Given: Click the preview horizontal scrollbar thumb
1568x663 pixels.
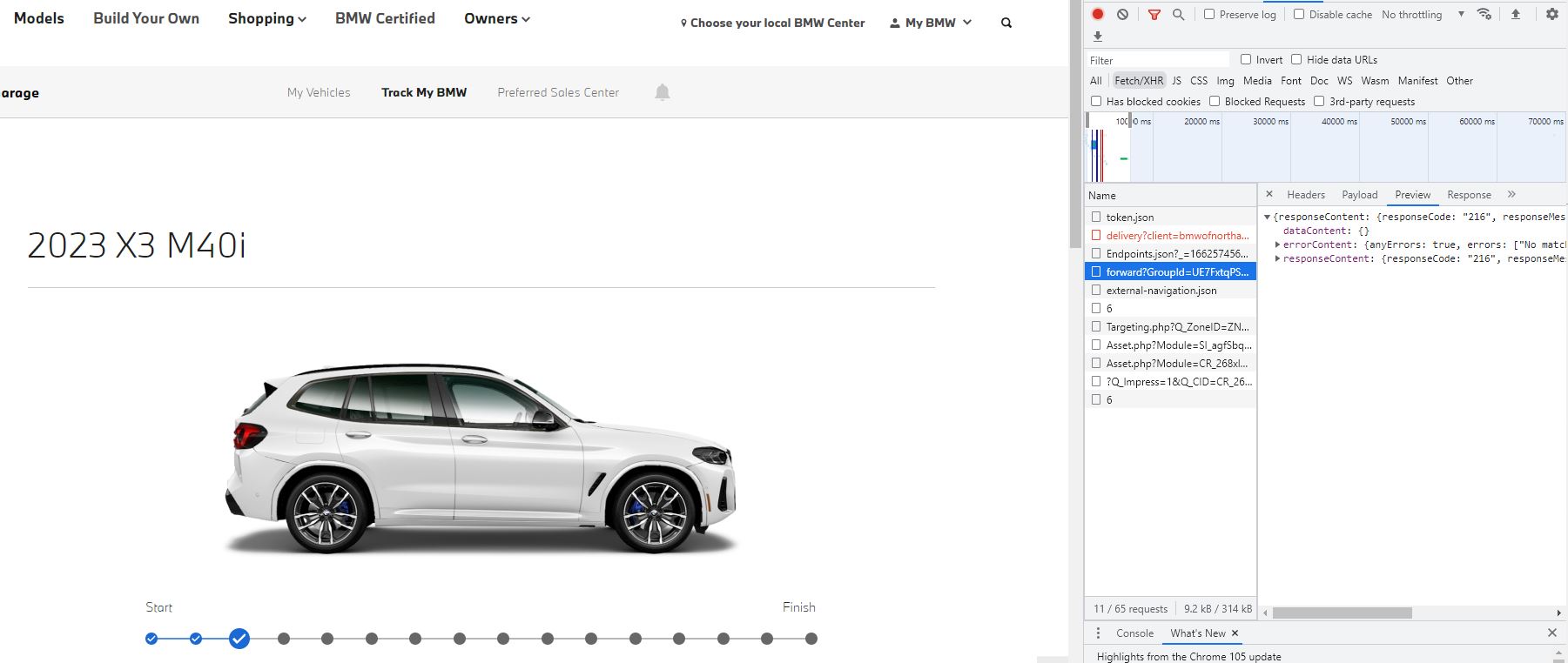Looking at the screenshot, I should coord(1342,613).
